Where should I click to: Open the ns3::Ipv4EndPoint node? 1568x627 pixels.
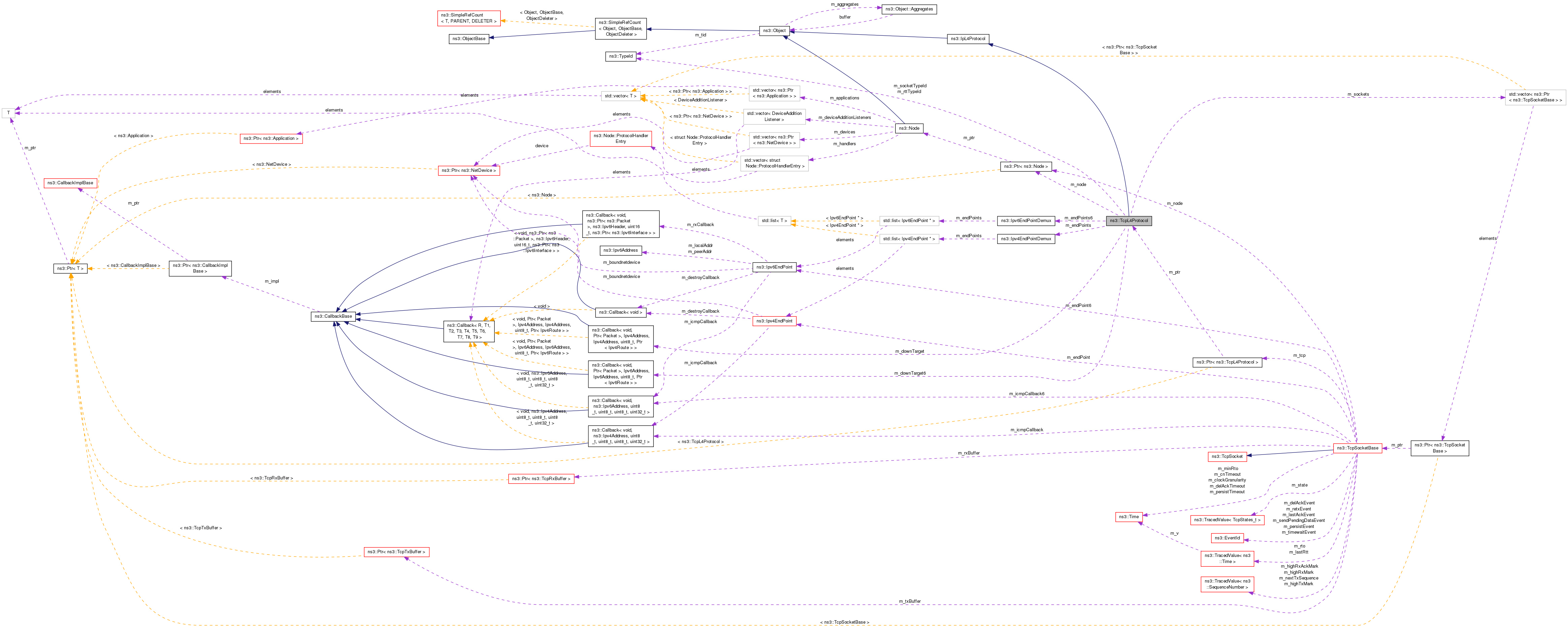point(774,321)
